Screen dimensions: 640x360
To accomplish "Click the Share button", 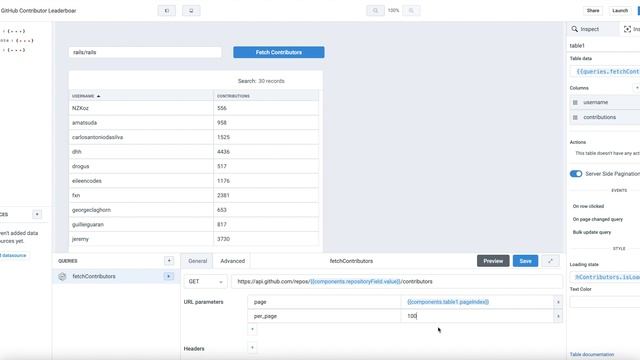I will (593, 11).
